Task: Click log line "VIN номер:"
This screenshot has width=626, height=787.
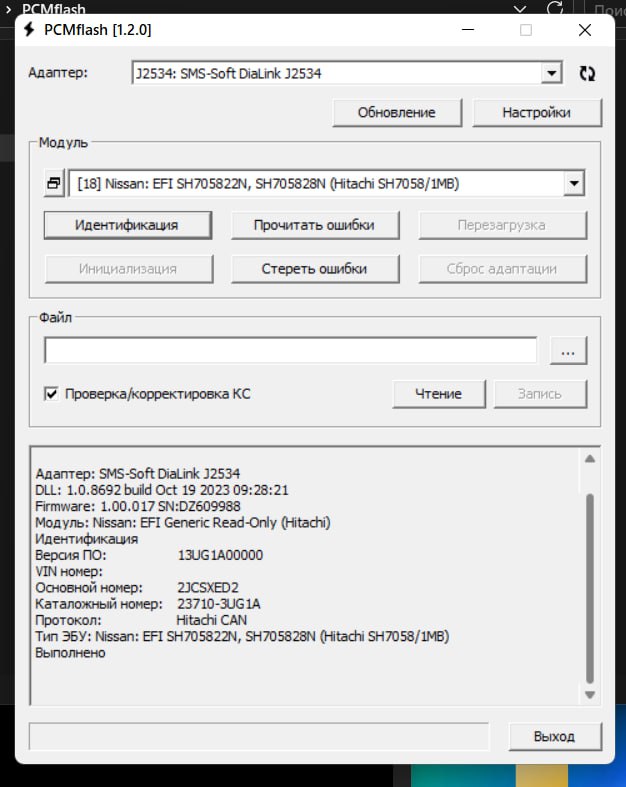Action: 69,571
